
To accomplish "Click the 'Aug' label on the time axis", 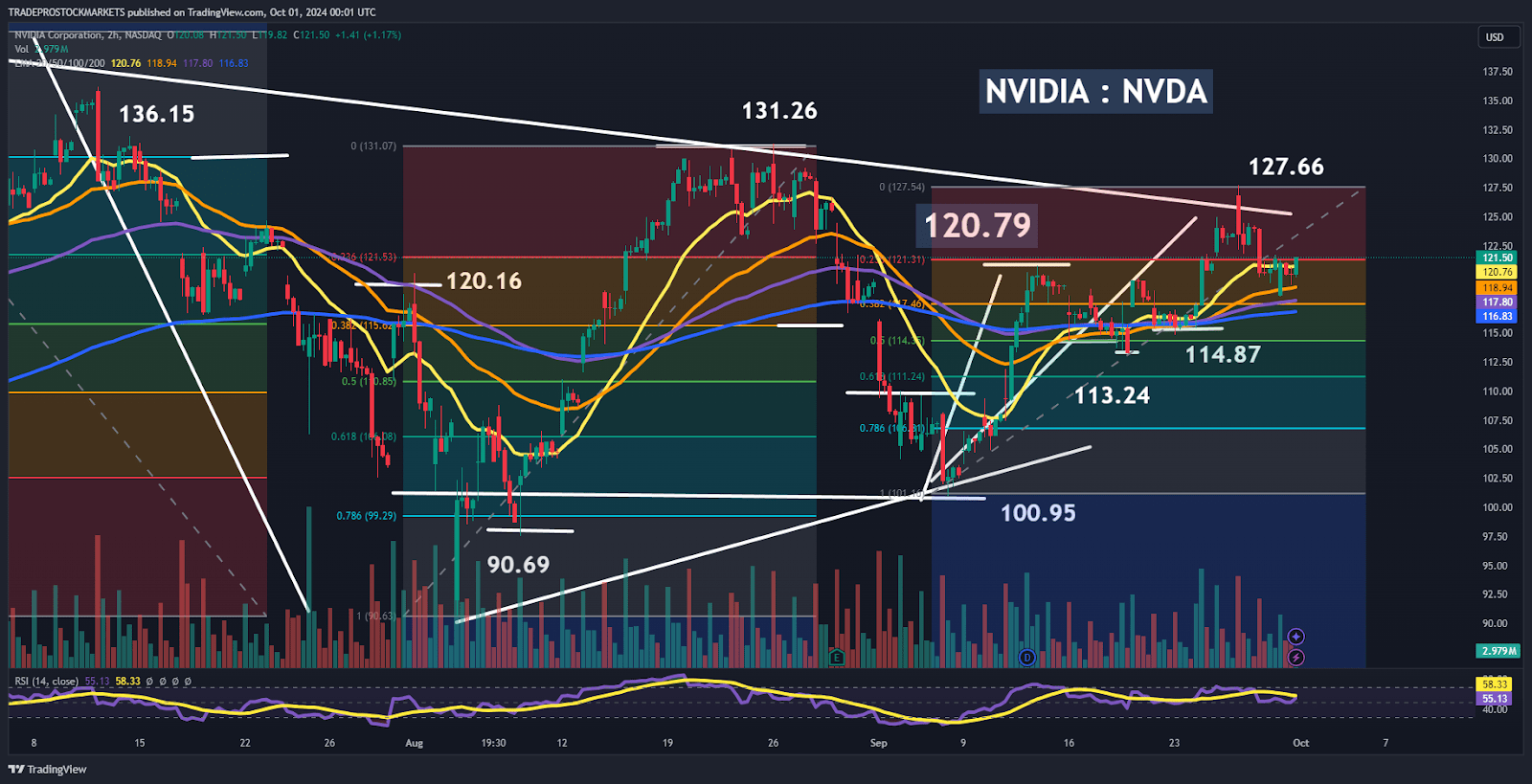I will tap(414, 743).
